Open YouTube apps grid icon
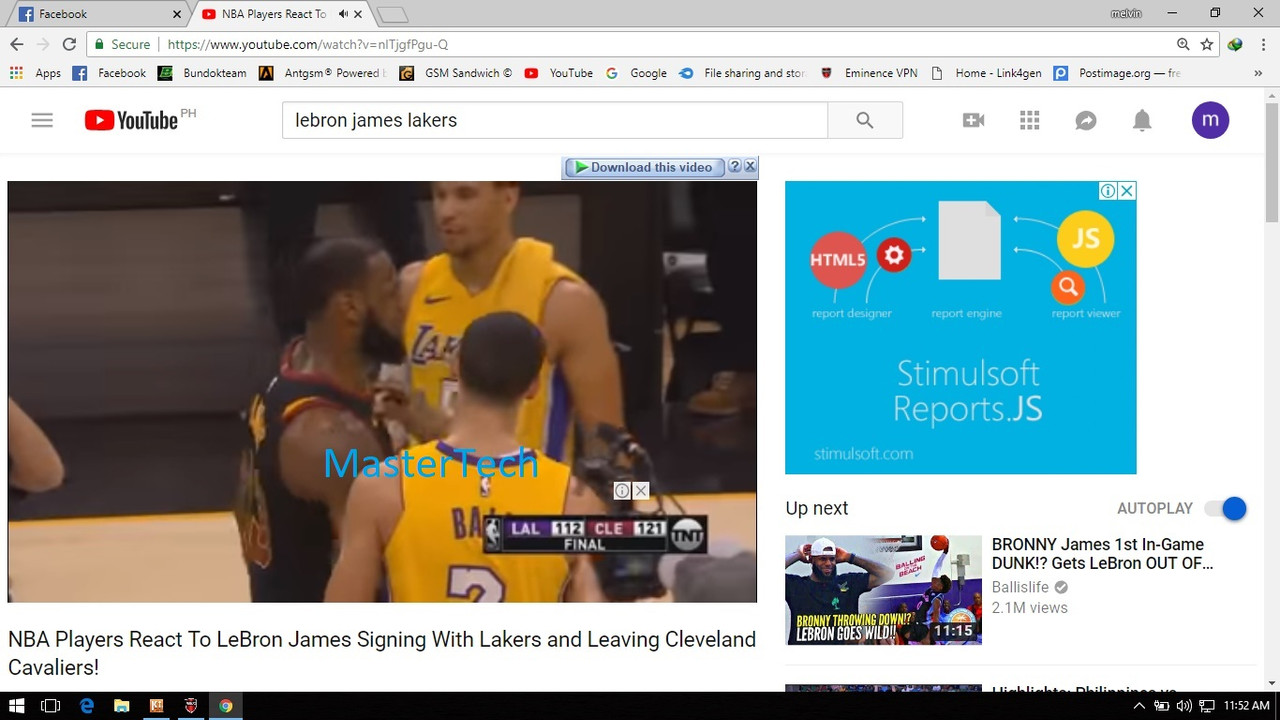The width and height of the screenshot is (1280, 720). click(x=1030, y=120)
